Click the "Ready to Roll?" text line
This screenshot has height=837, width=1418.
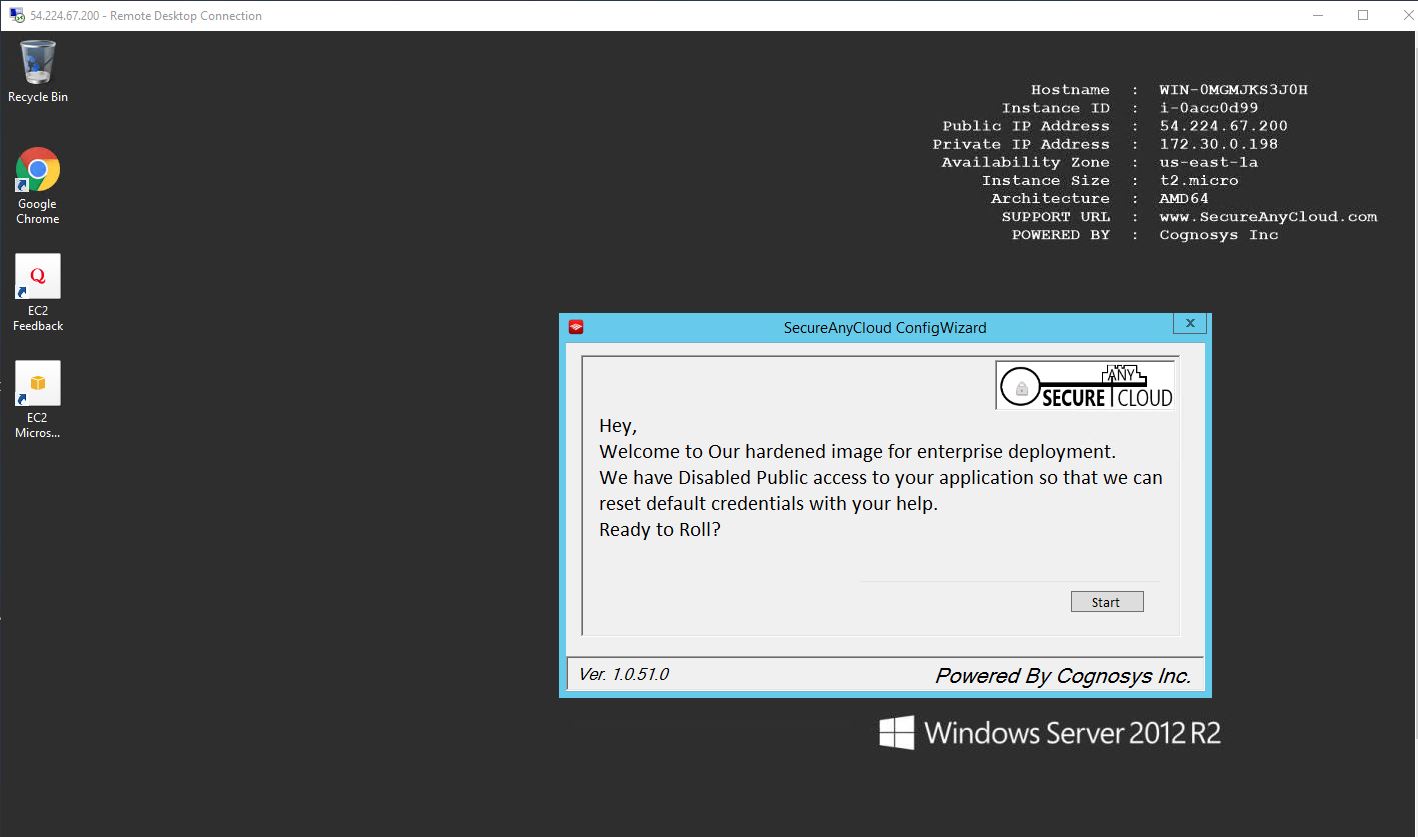660,529
